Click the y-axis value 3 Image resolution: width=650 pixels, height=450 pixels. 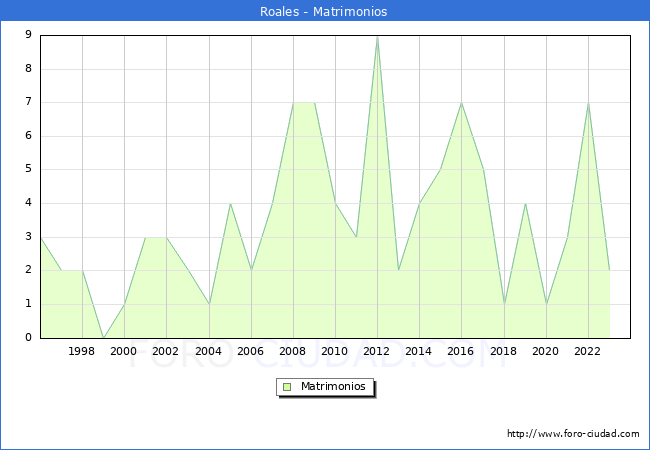tap(28, 237)
